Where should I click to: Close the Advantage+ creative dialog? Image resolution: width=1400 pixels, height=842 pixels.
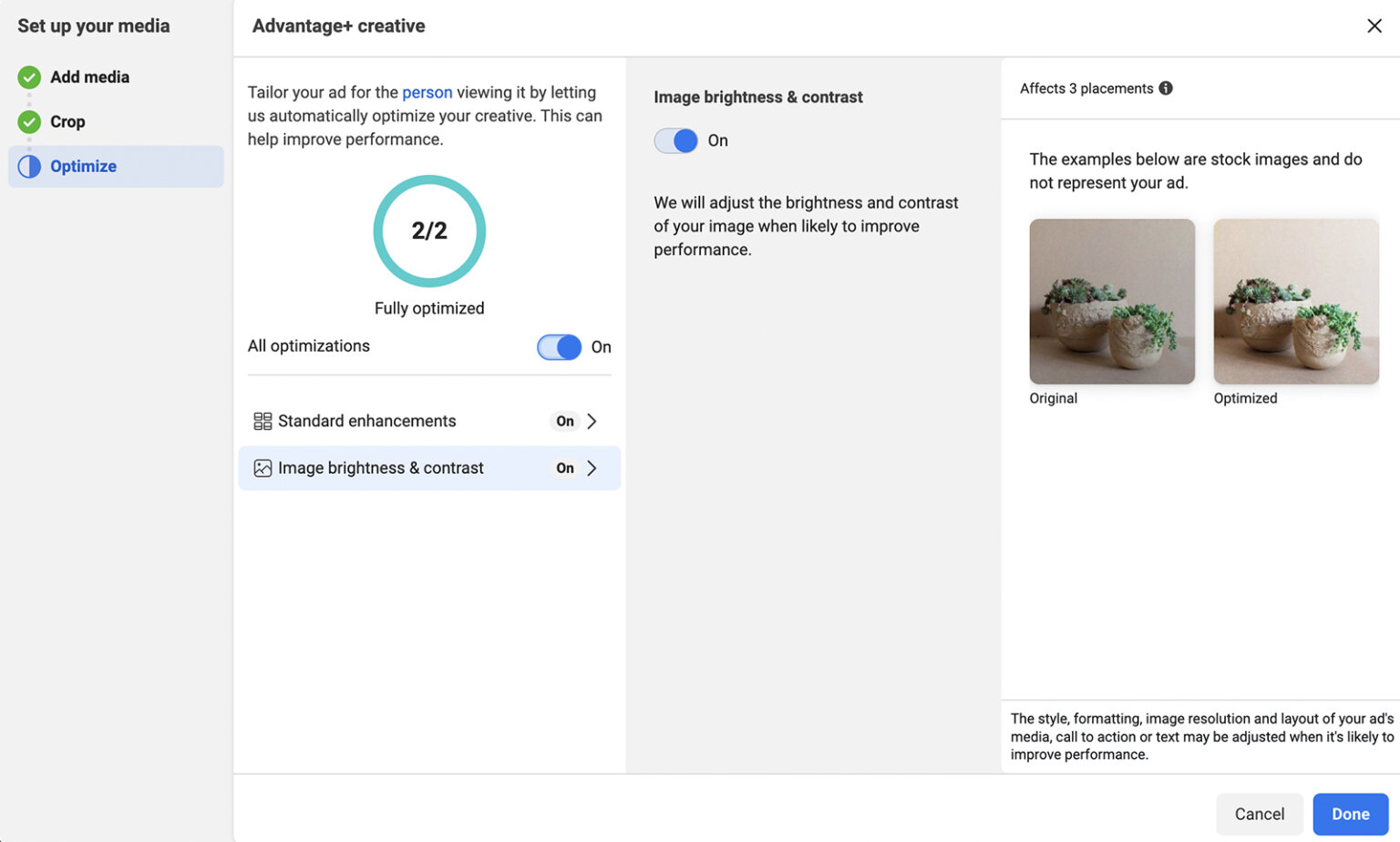[1374, 26]
